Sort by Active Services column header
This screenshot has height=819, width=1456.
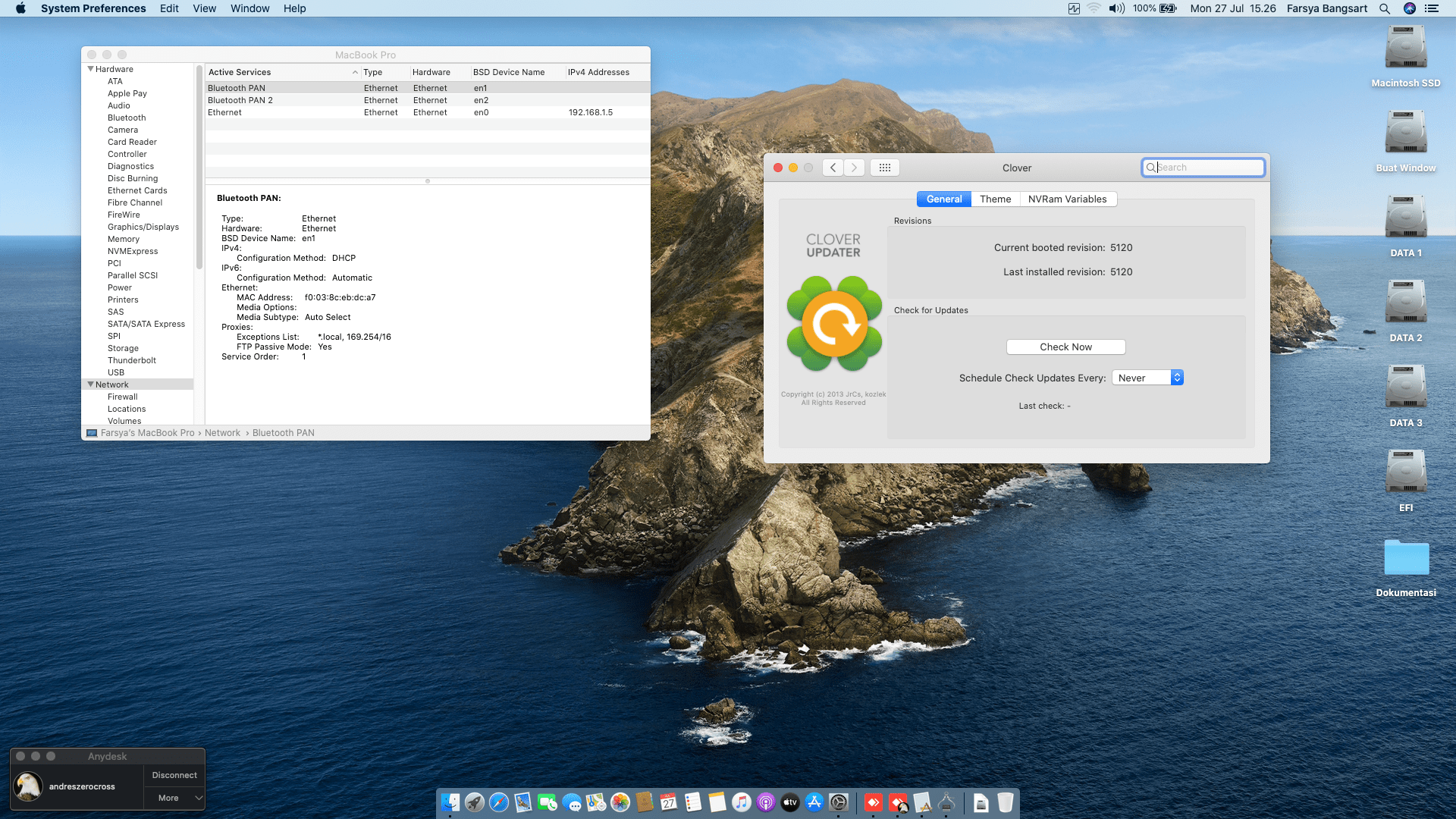click(x=282, y=72)
